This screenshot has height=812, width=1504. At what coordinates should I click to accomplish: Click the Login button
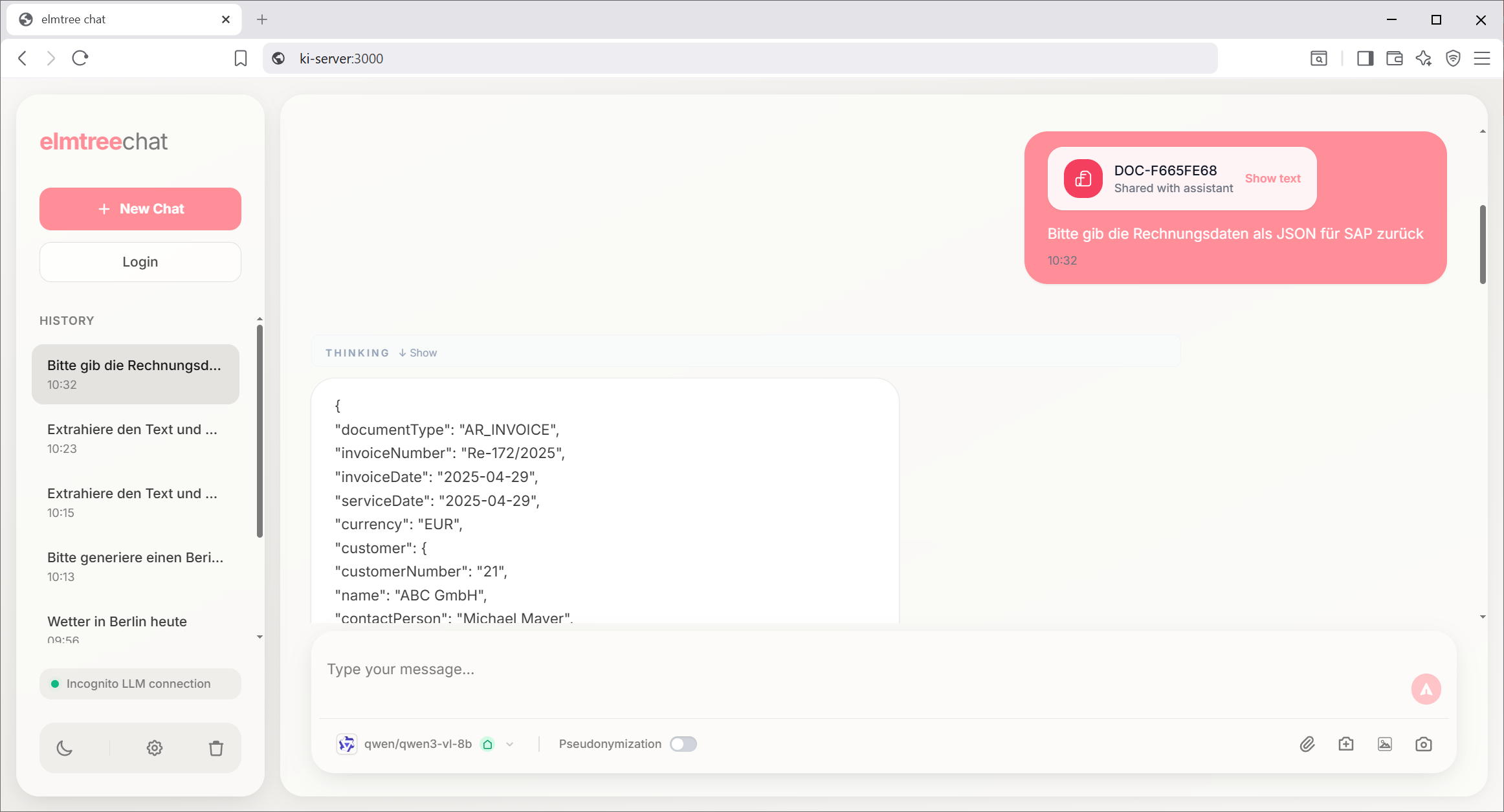(140, 261)
